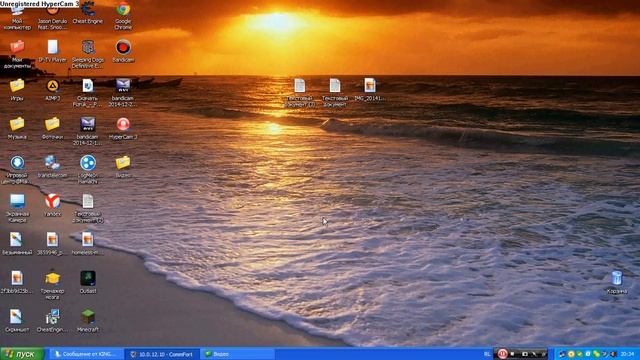Launch the Yandex browser shortcut
640x360 pixels.
click(x=52, y=205)
